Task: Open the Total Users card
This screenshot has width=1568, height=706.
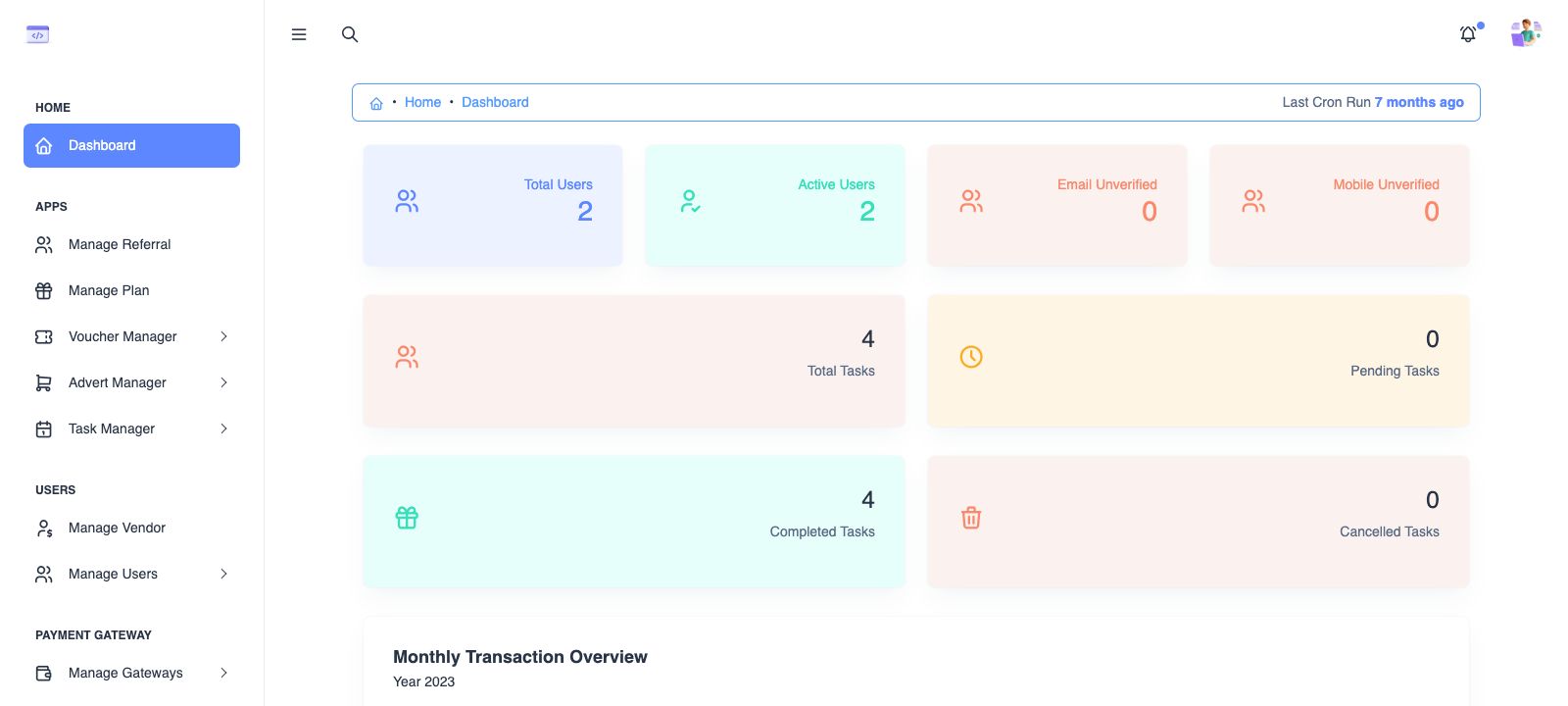Action: pyautogui.click(x=493, y=205)
